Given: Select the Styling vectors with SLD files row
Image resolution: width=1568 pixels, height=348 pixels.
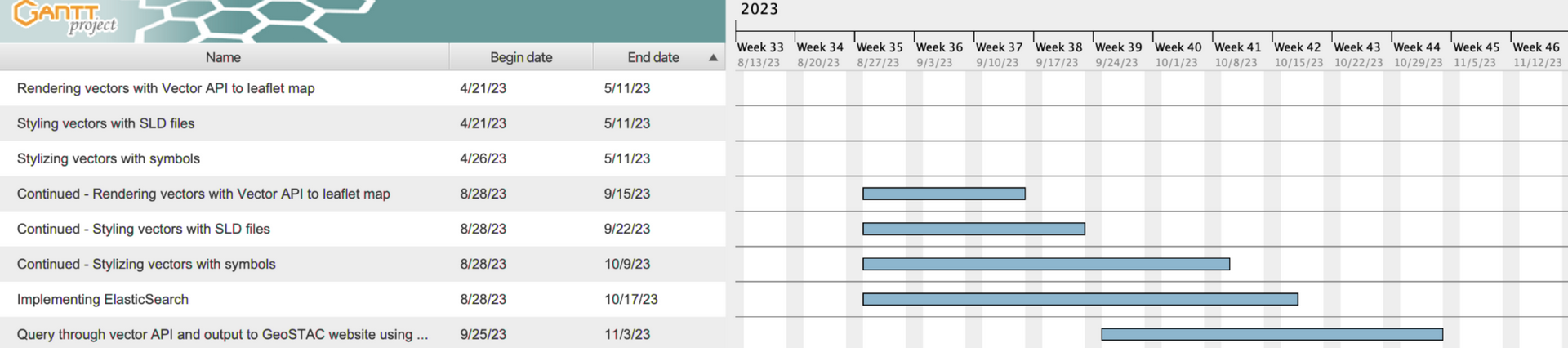Looking at the screenshot, I should (x=363, y=123).
